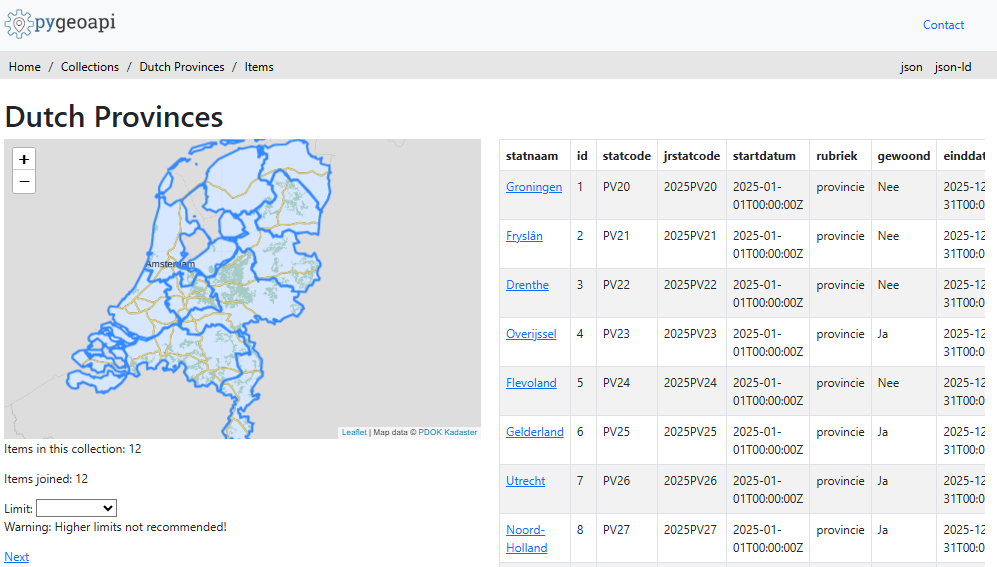Select the Overijssel province link
The width and height of the screenshot is (997, 567).
pyautogui.click(x=531, y=334)
